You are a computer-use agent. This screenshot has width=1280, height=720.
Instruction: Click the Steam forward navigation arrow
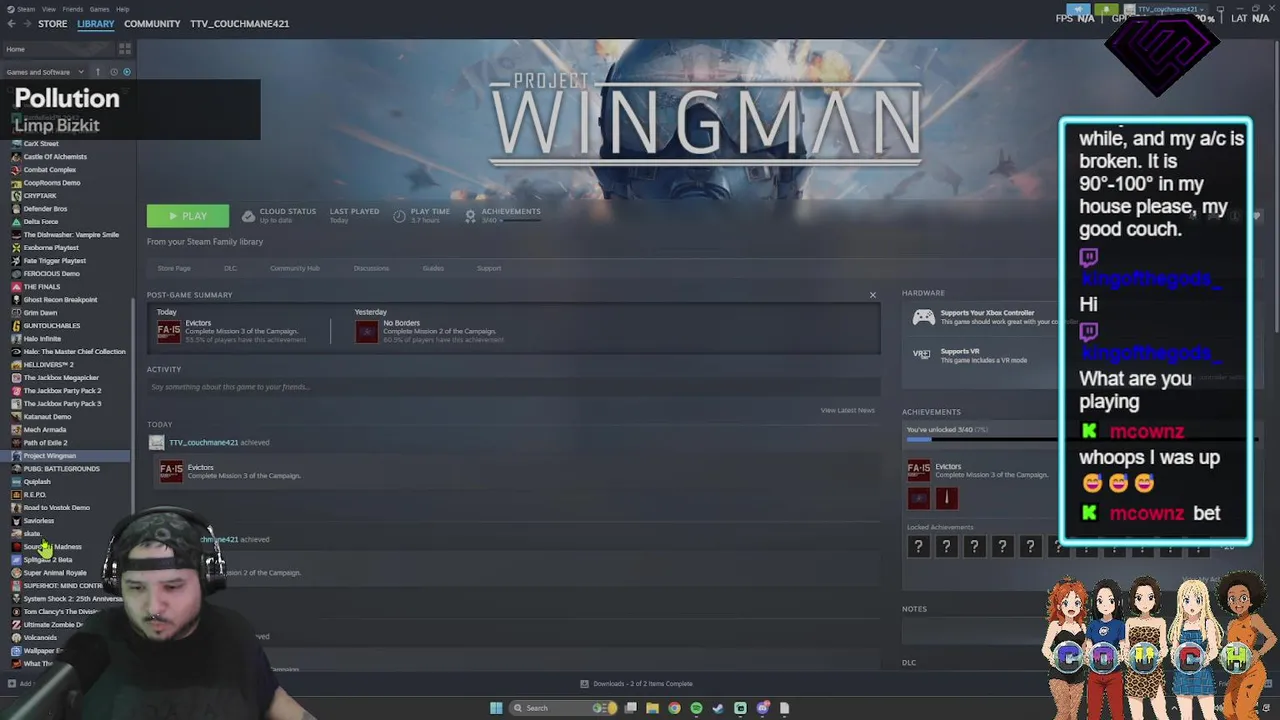(x=26, y=24)
